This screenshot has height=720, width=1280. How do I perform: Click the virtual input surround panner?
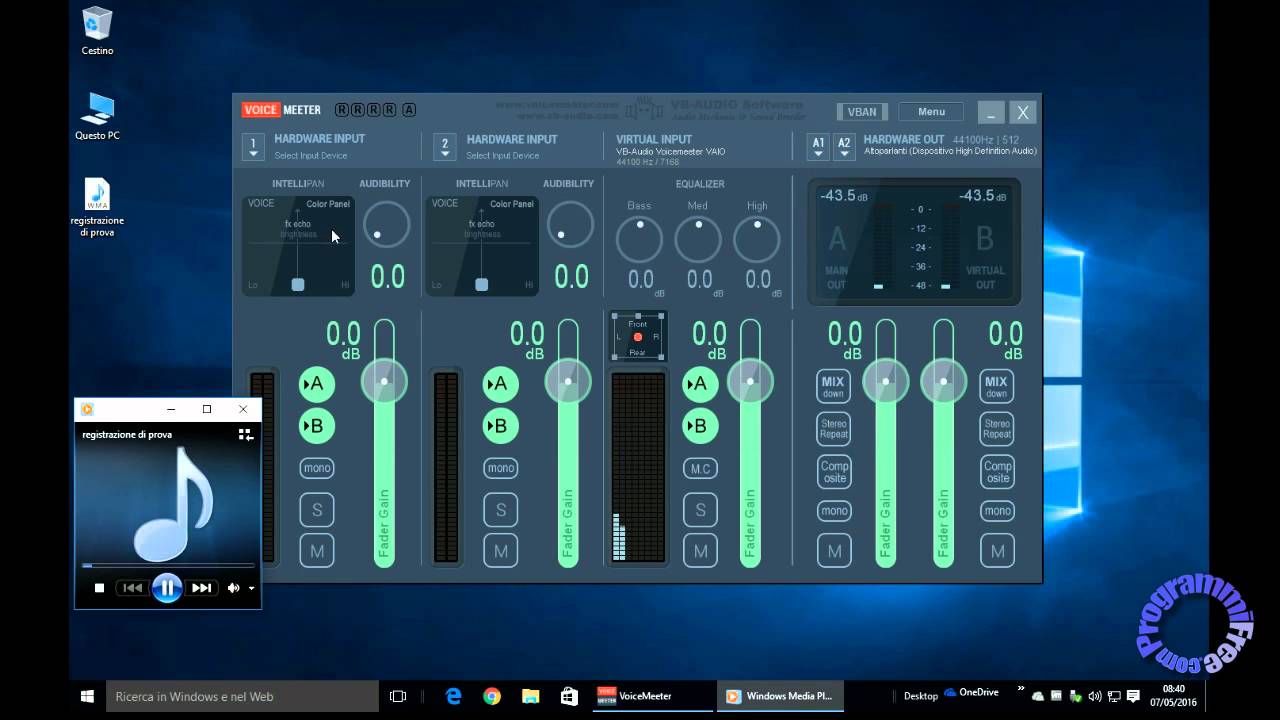[x=638, y=337]
